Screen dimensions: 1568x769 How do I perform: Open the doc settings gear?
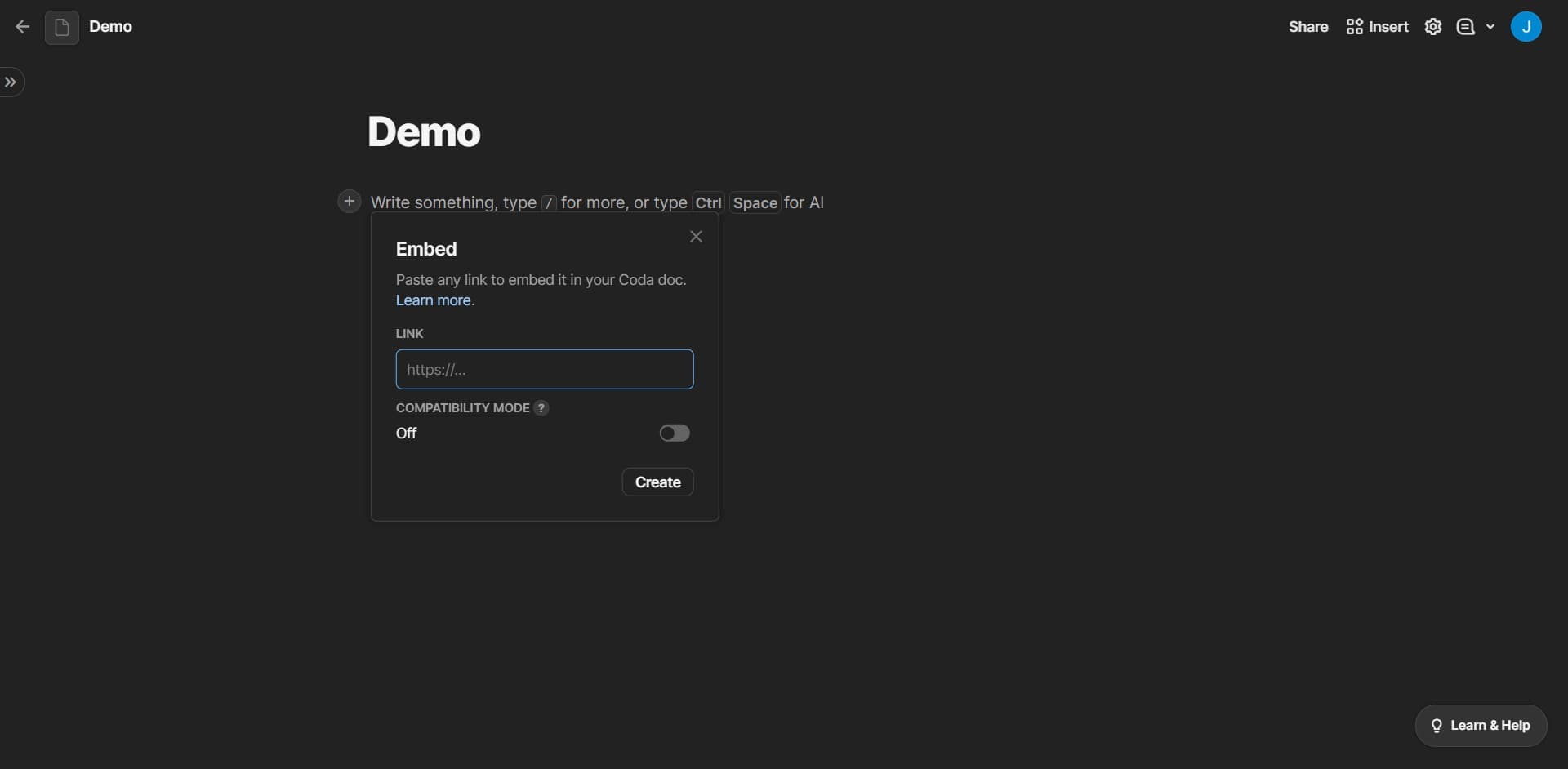tap(1433, 26)
